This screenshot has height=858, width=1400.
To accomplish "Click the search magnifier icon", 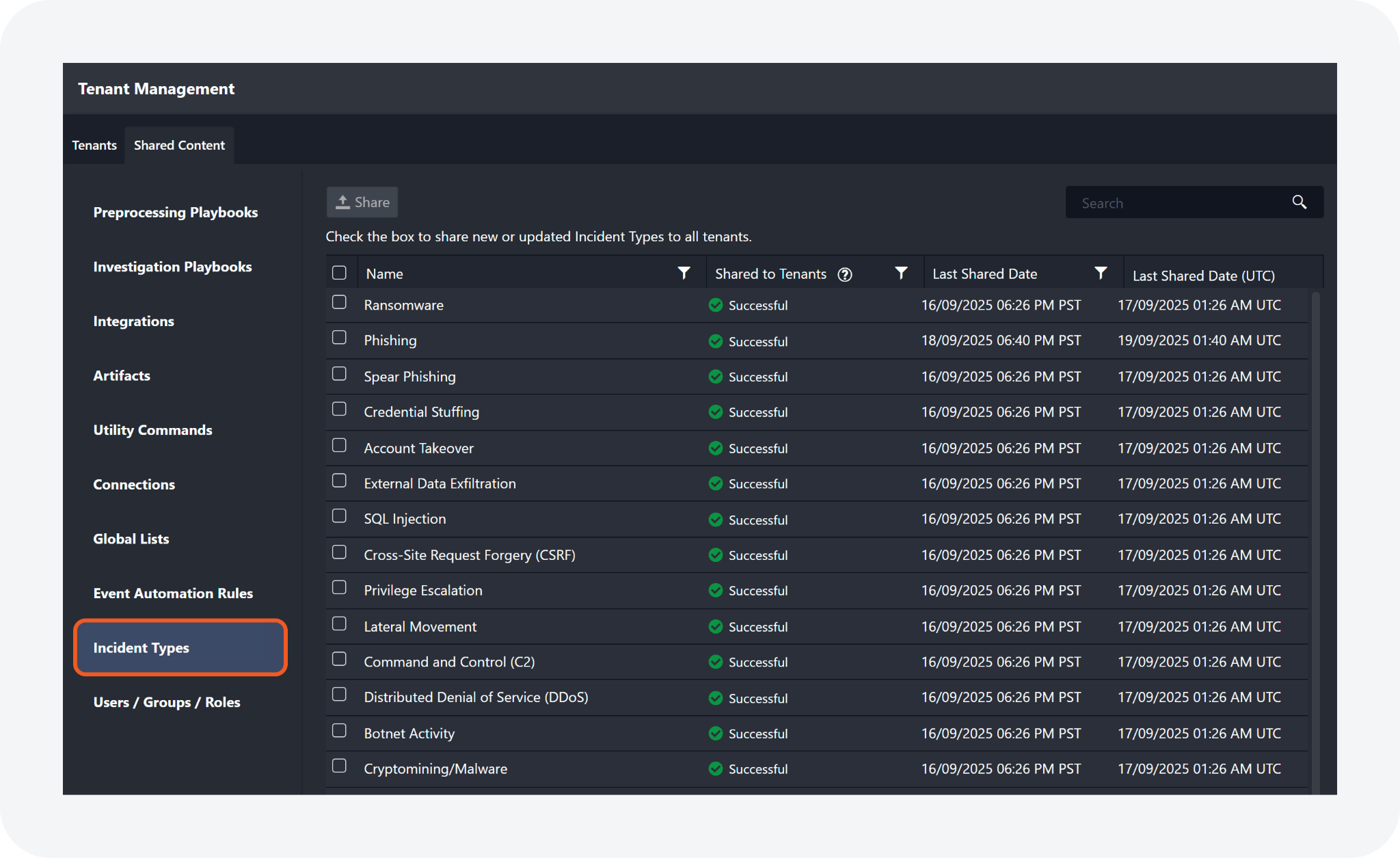I will point(1299,202).
